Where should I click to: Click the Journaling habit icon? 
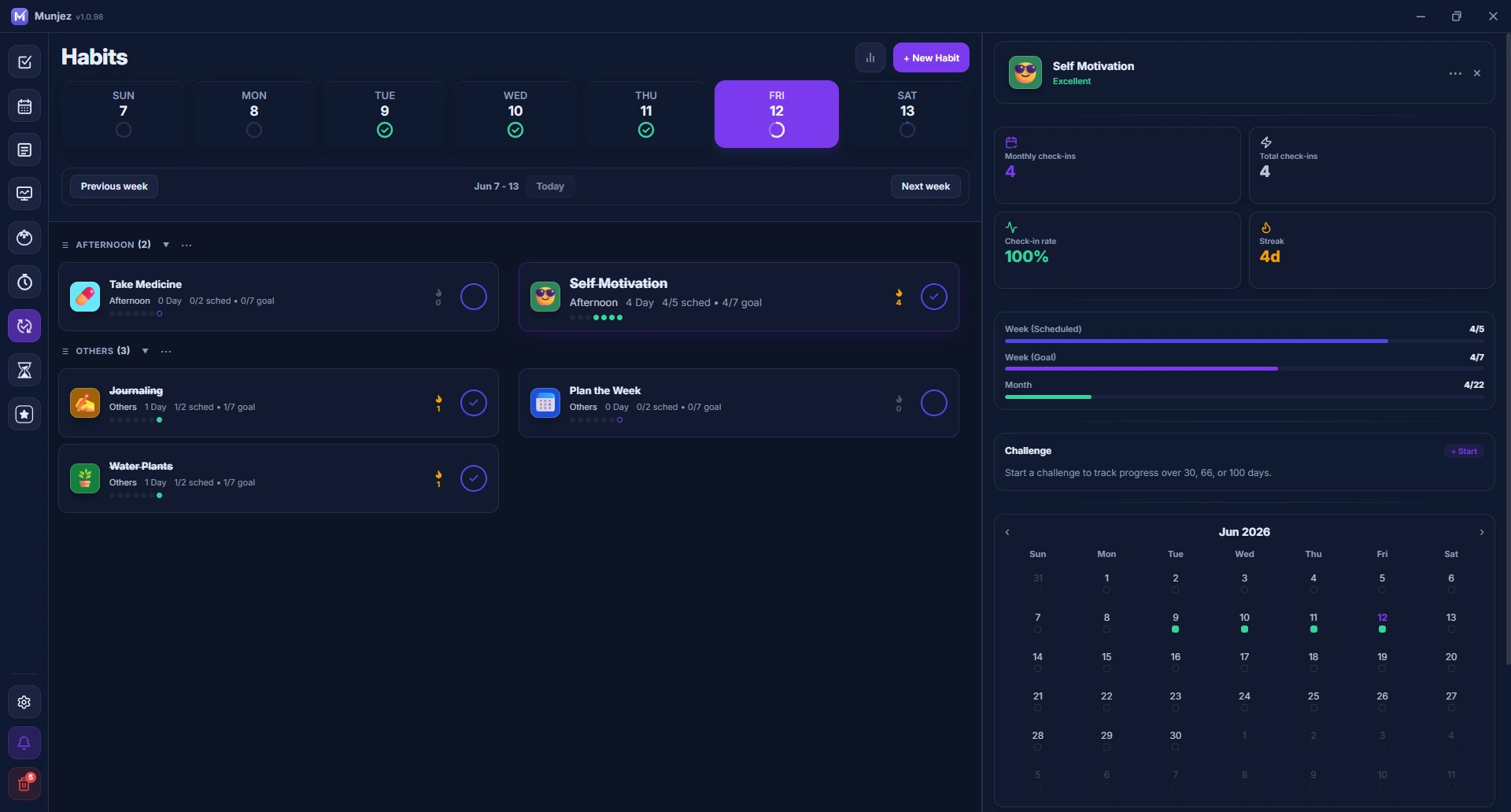[85, 403]
